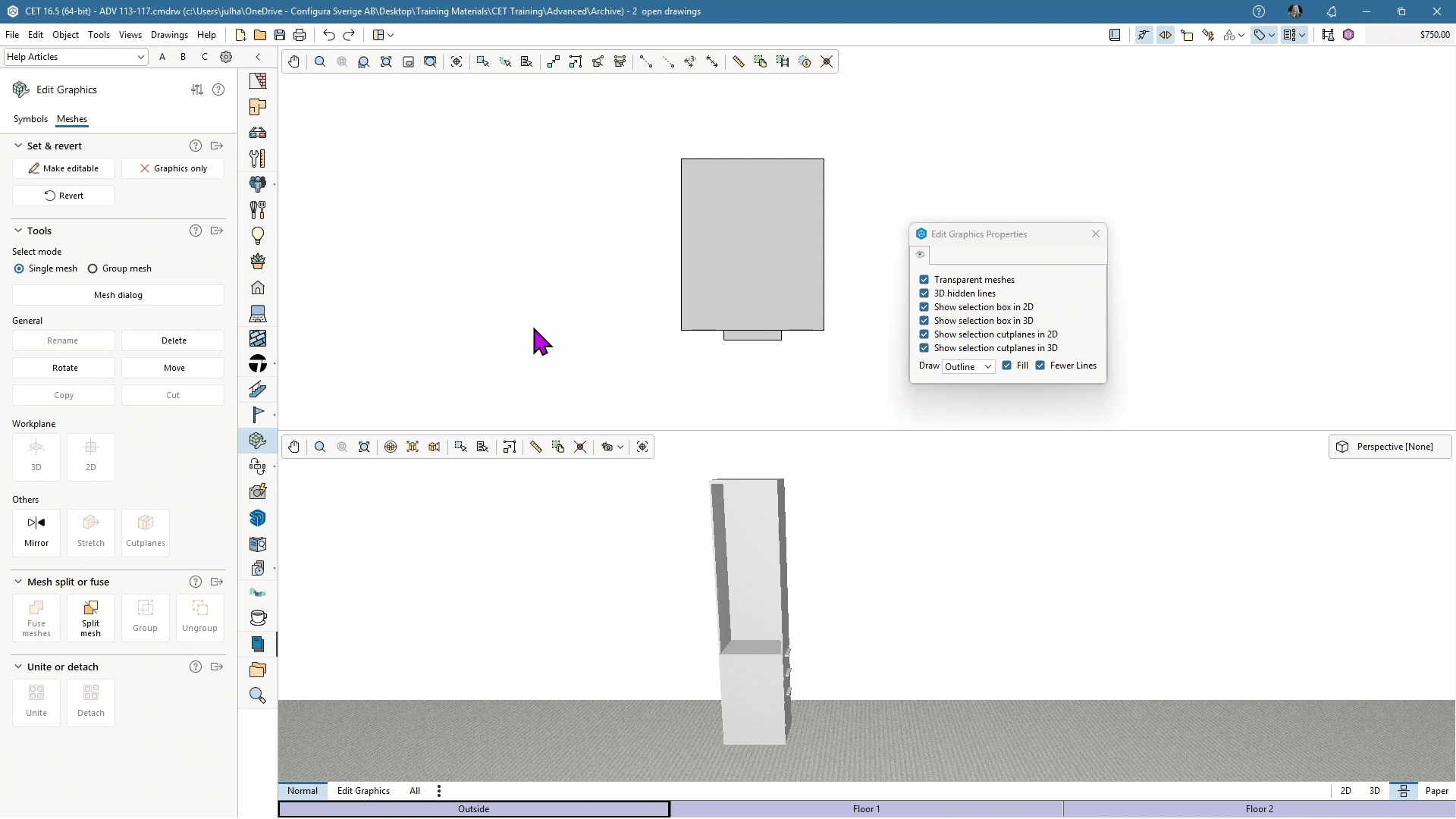Open the notifications bell icon
This screenshot has width=1456, height=819.
1332,11
